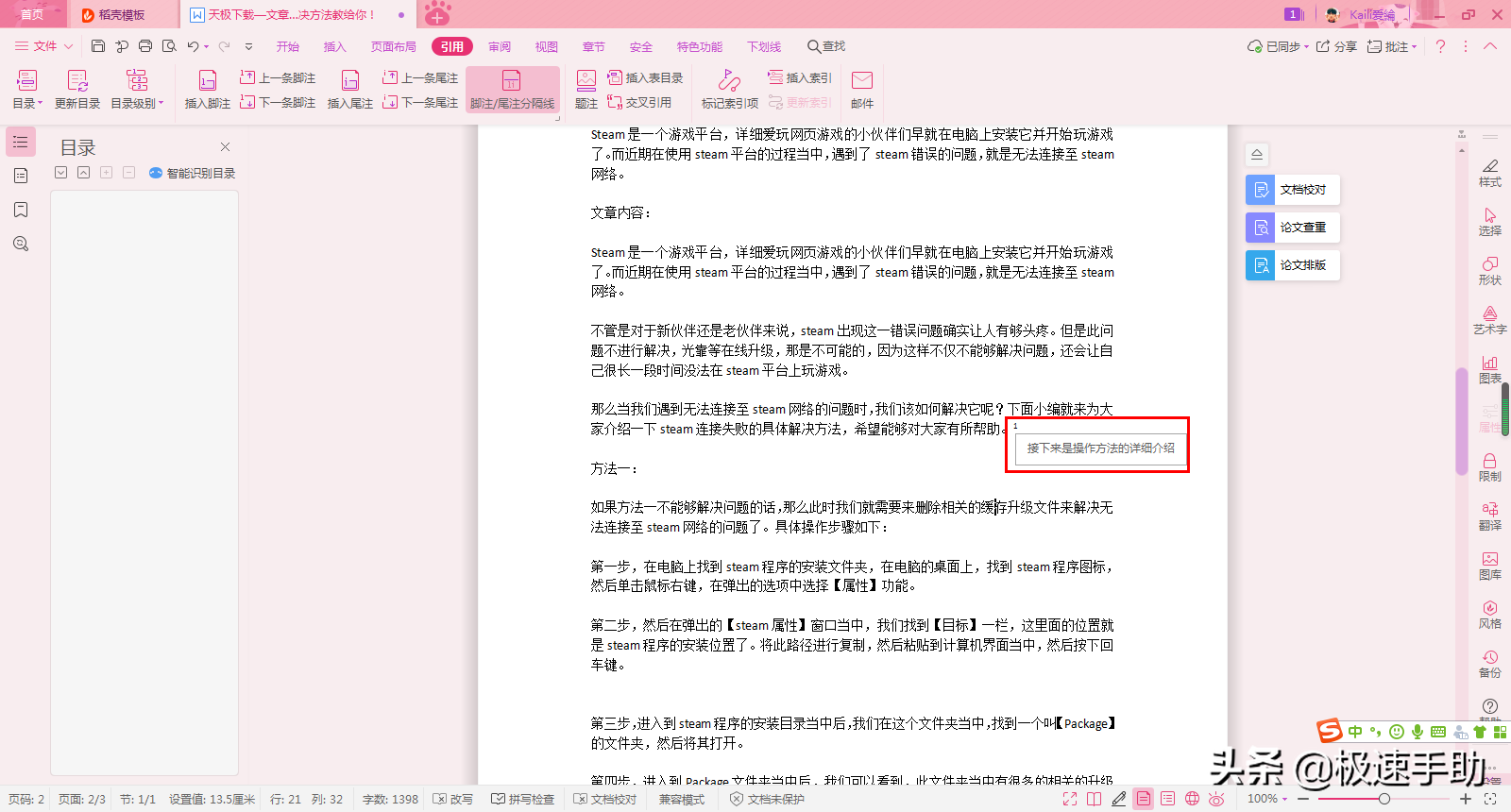Click the 文档校对 button

pyautogui.click(x=1293, y=190)
